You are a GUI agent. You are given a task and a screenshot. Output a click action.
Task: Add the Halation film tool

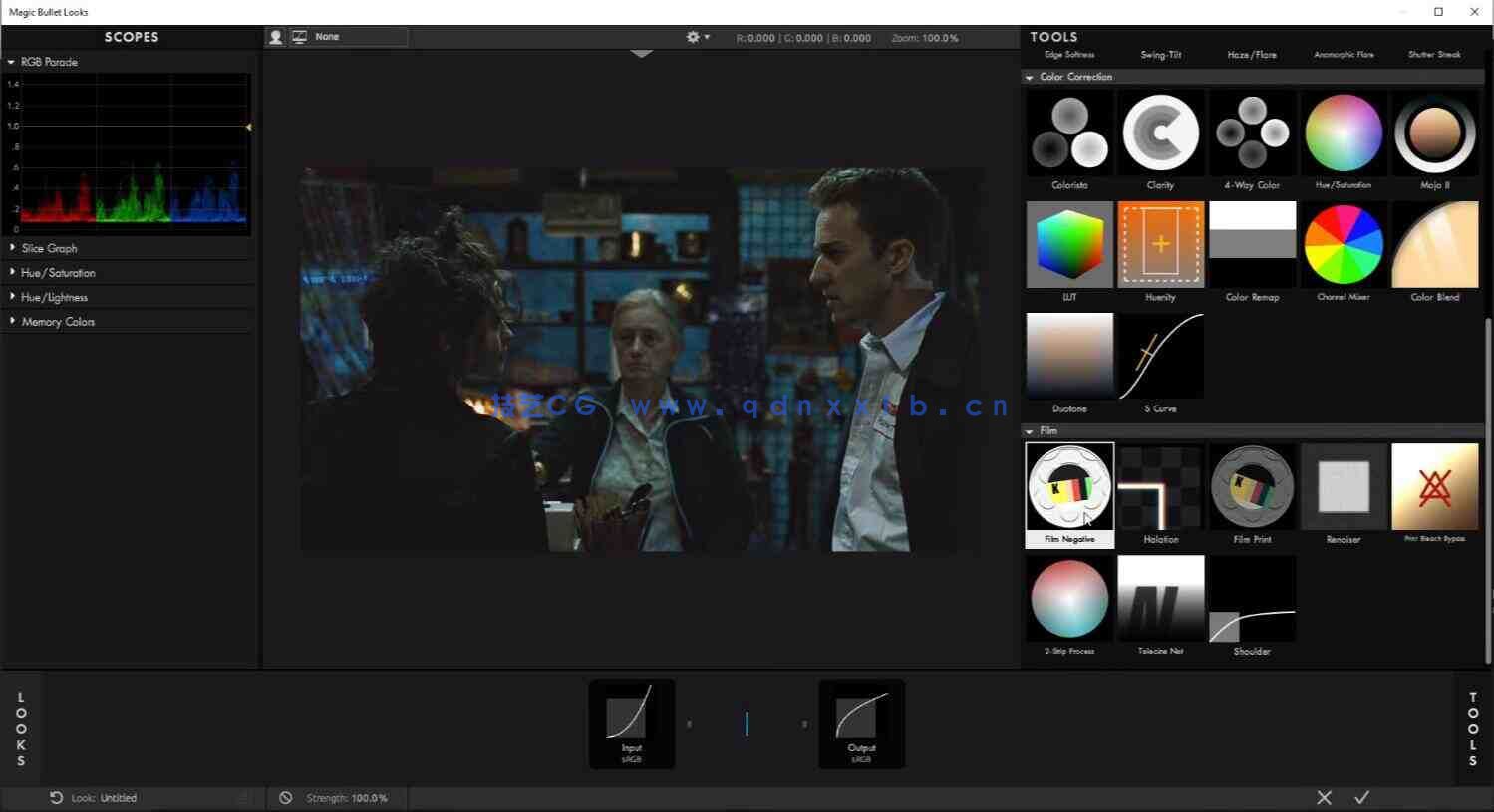coord(1161,487)
